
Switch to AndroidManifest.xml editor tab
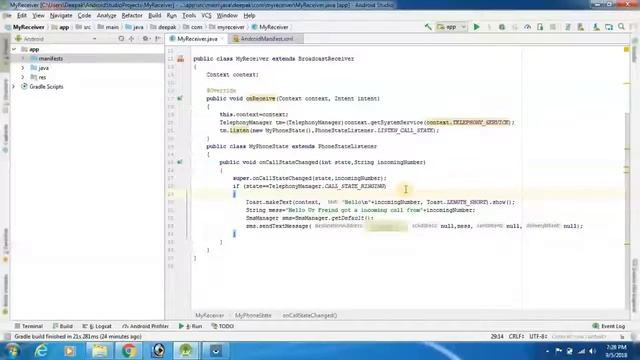[266, 39]
